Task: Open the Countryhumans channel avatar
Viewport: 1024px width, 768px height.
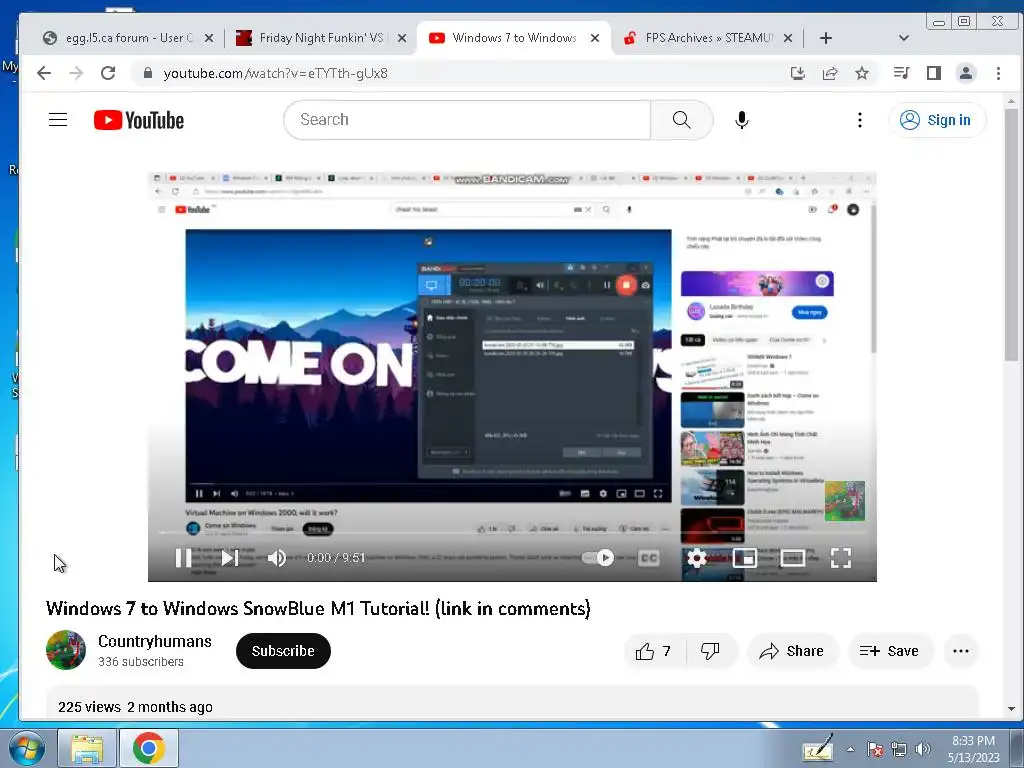Action: pyautogui.click(x=65, y=650)
